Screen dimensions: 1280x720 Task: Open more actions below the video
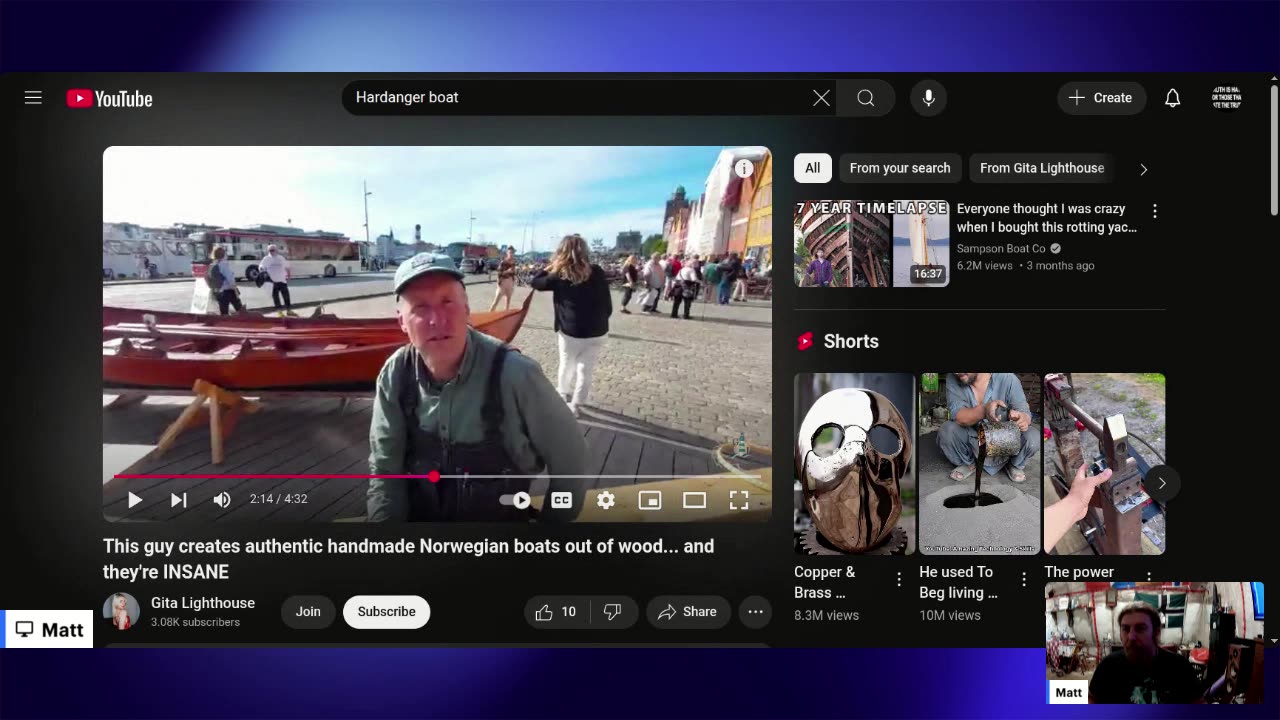pos(756,612)
